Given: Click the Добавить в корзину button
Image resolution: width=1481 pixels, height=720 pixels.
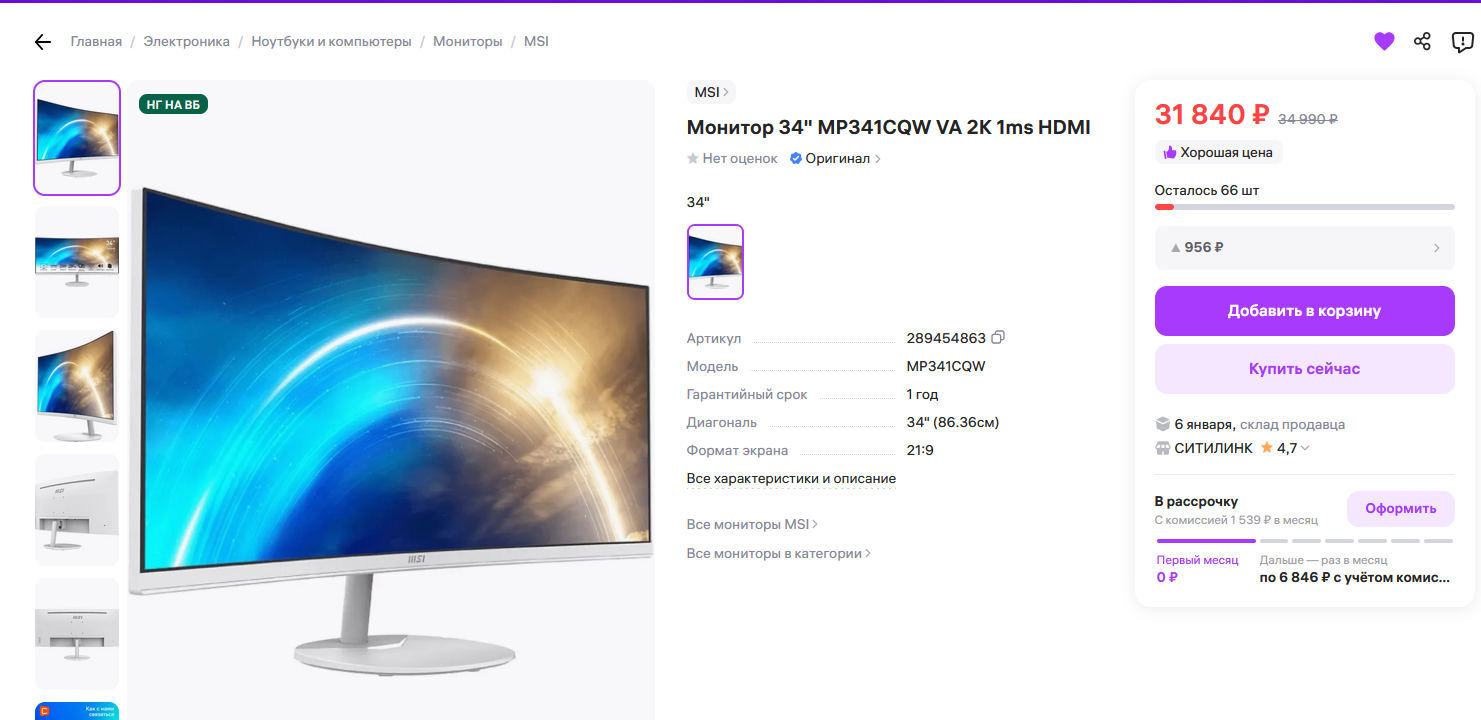Looking at the screenshot, I should coord(1304,311).
